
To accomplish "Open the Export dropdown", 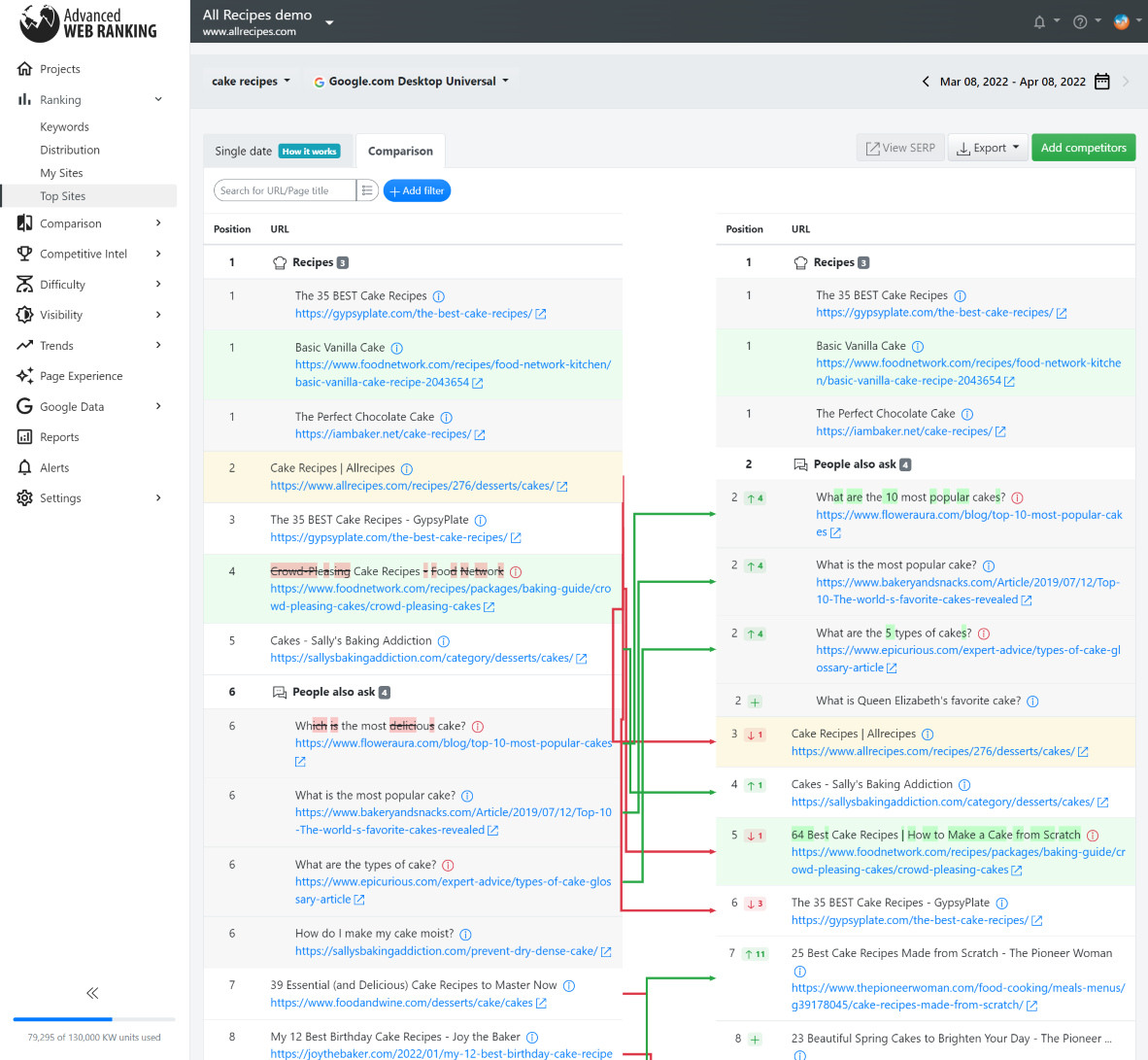I will pyautogui.click(x=989, y=148).
